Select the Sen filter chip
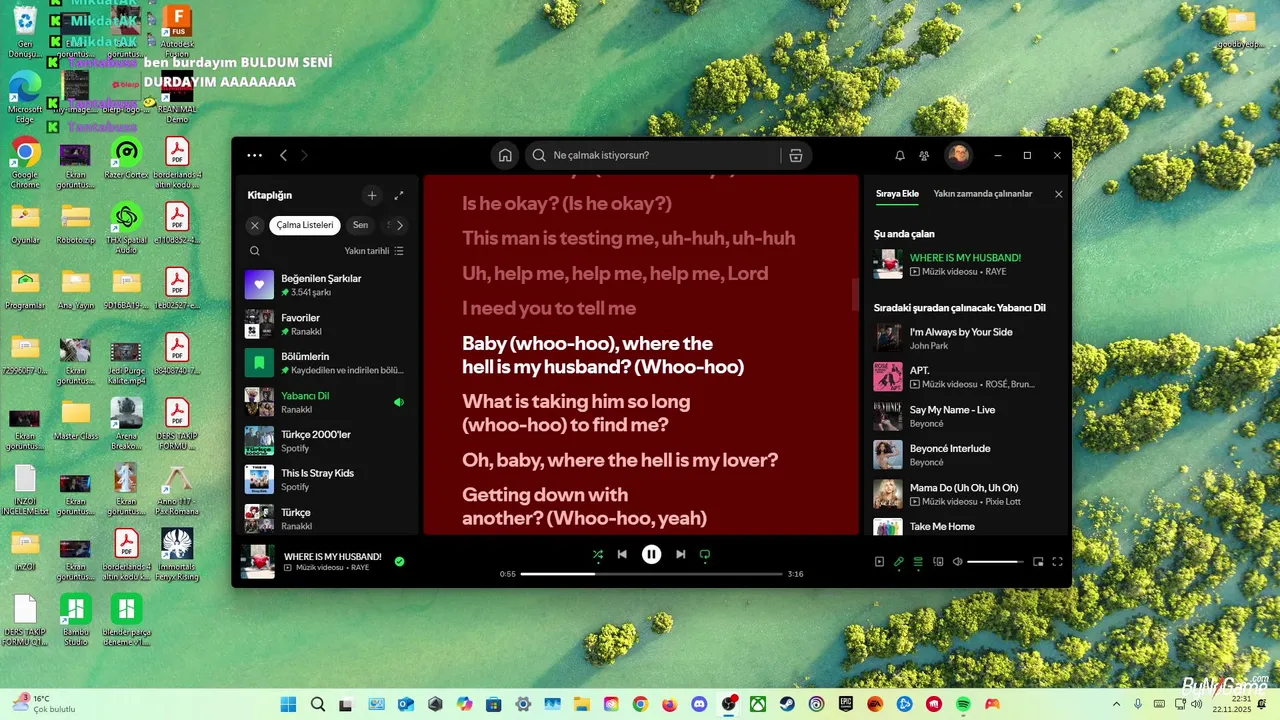 coord(360,225)
